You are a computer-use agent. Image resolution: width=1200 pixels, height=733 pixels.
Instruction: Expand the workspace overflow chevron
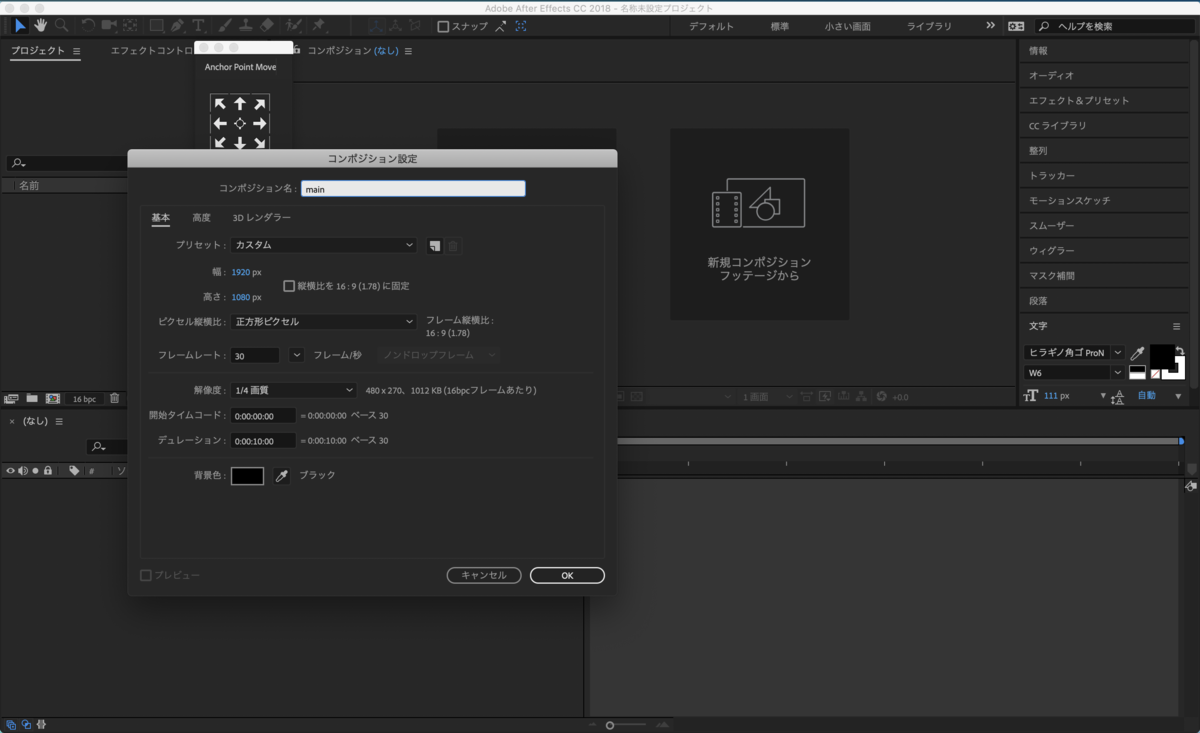click(x=990, y=26)
